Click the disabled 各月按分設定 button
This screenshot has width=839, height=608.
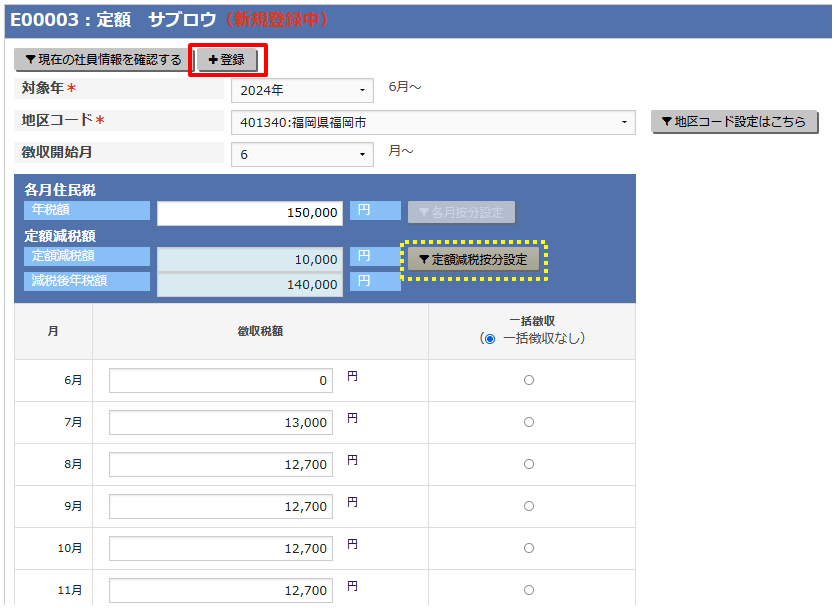(x=461, y=213)
